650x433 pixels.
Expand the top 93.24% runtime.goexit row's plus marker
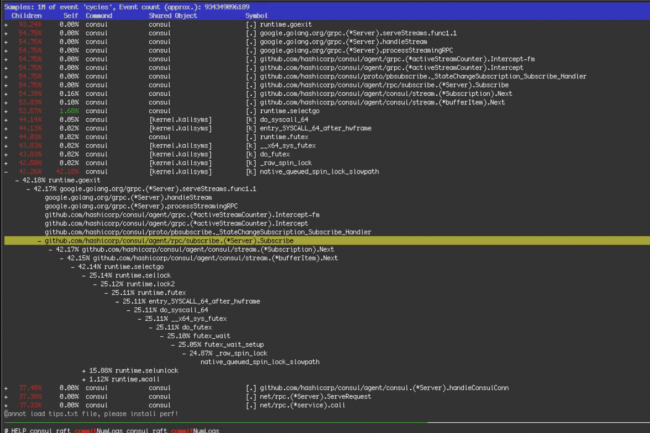click(6, 25)
